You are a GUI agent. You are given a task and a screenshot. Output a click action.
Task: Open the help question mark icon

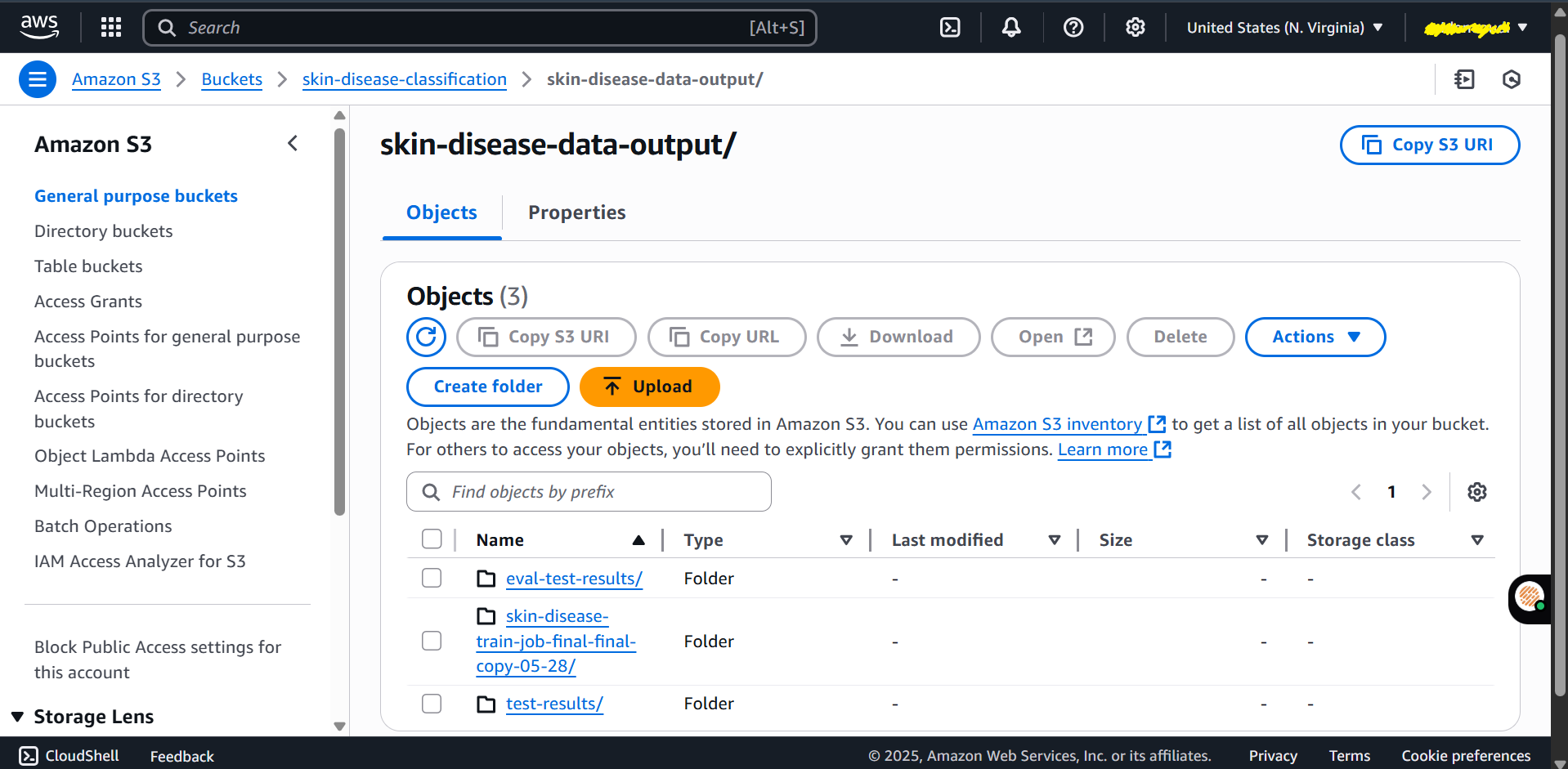coord(1073,28)
